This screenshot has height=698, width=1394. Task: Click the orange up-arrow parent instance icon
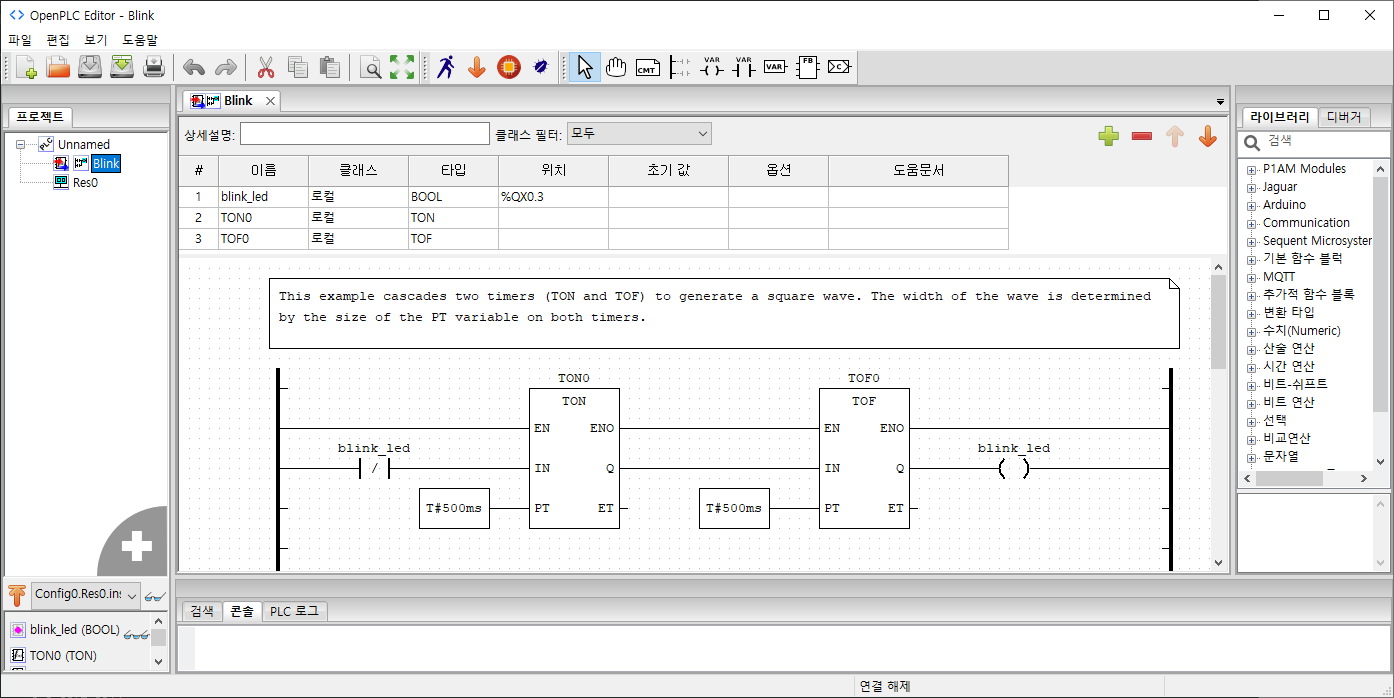(16, 595)
